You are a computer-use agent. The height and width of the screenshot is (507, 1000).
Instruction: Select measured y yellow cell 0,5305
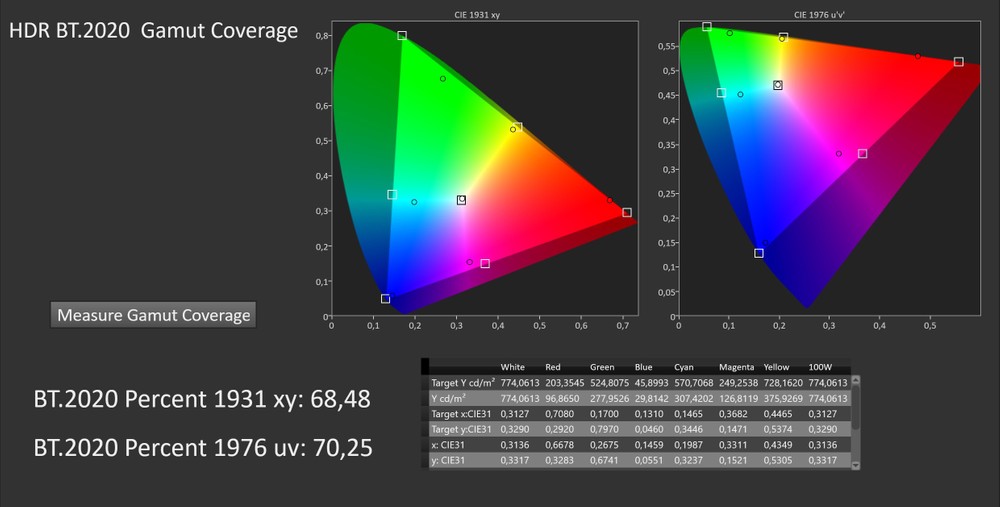click(x=777, y=460)
